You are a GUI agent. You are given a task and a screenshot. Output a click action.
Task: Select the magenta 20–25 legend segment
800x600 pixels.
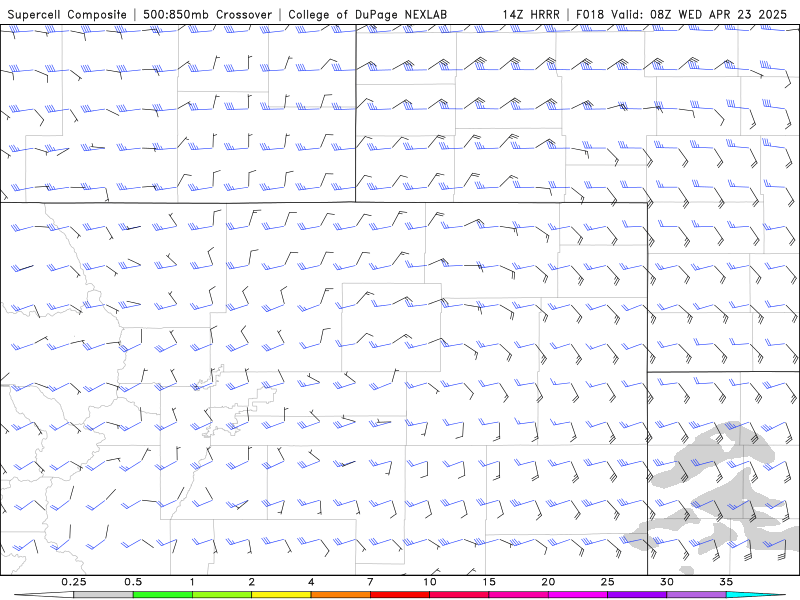[x=578, y=595]
